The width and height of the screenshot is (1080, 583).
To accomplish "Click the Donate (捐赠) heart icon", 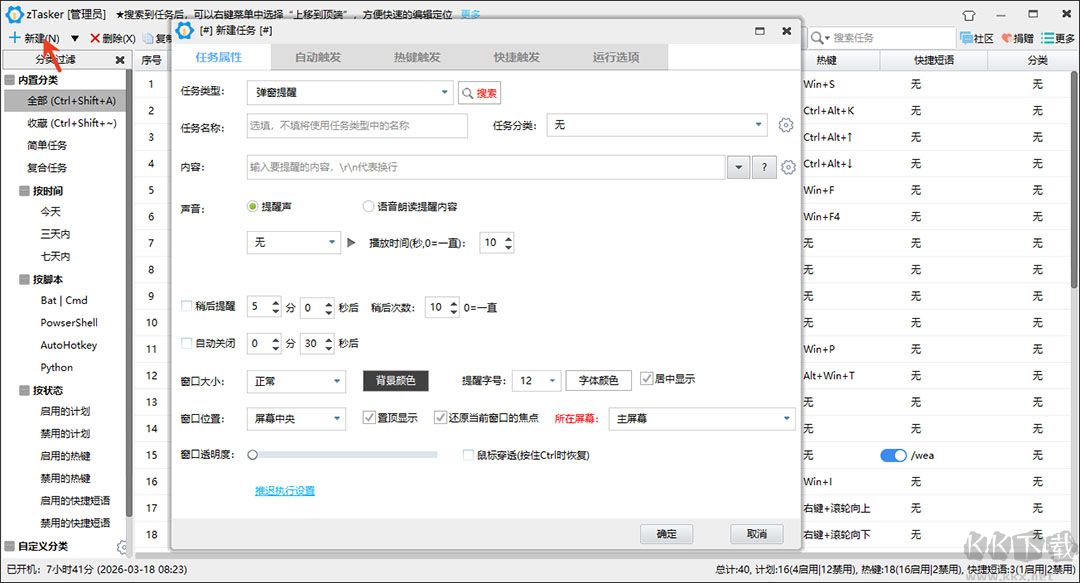I will 1006,37.
